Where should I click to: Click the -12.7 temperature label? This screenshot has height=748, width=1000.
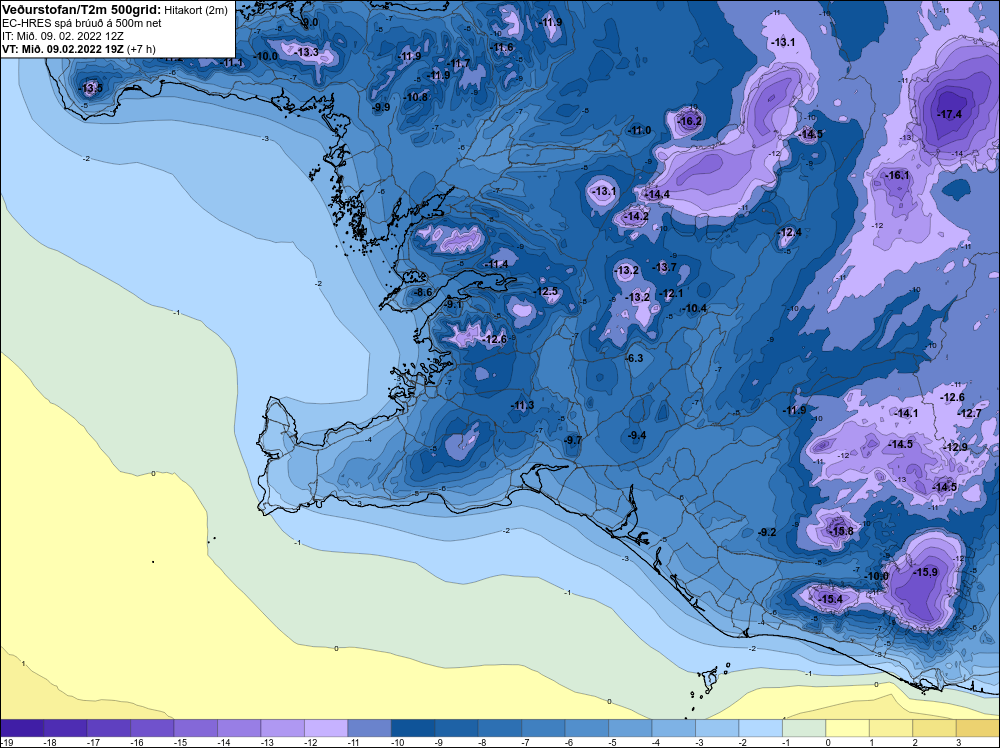pyautogui.click(x=969, y=413)
